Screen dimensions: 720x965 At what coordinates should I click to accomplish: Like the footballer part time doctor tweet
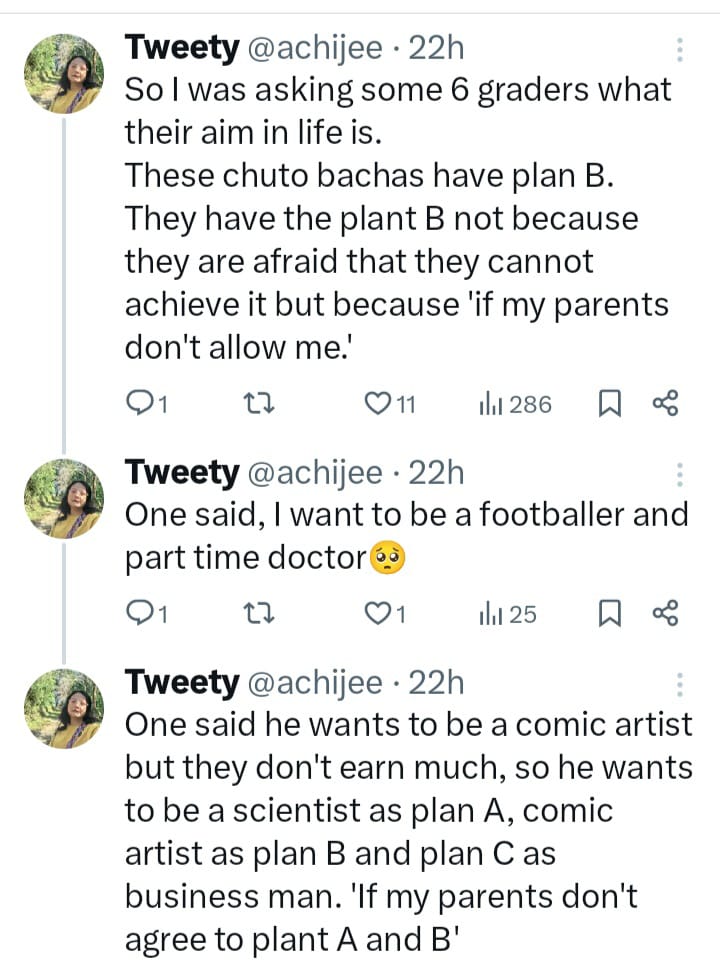378,614
